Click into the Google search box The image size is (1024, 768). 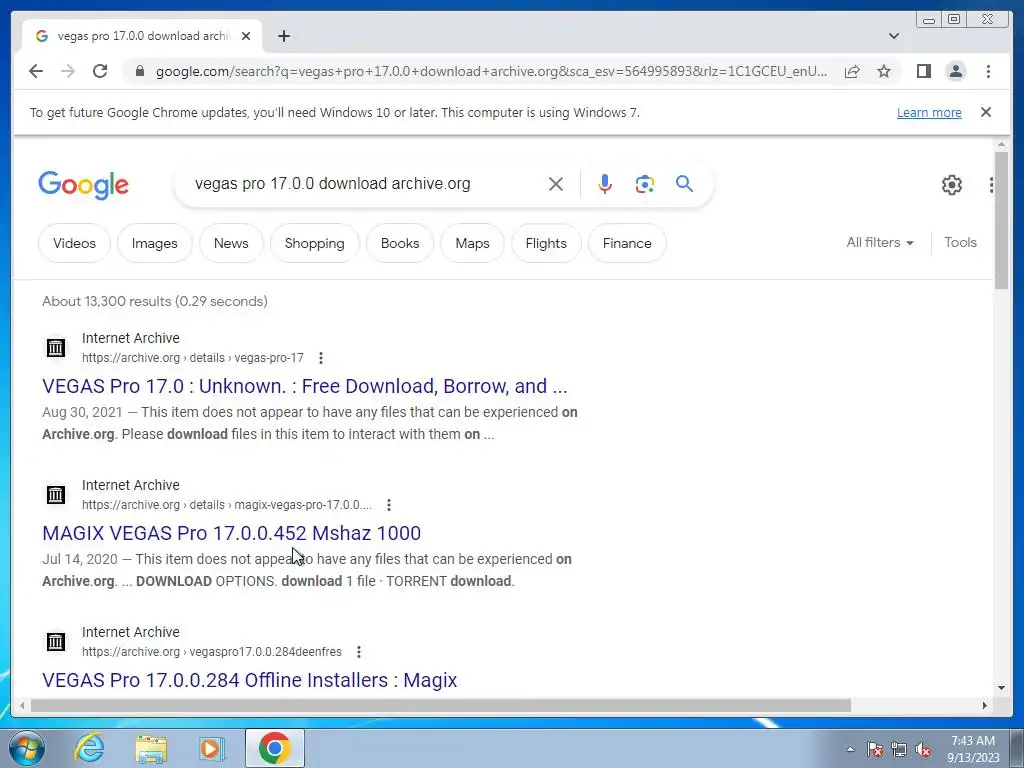coord(366,184)
